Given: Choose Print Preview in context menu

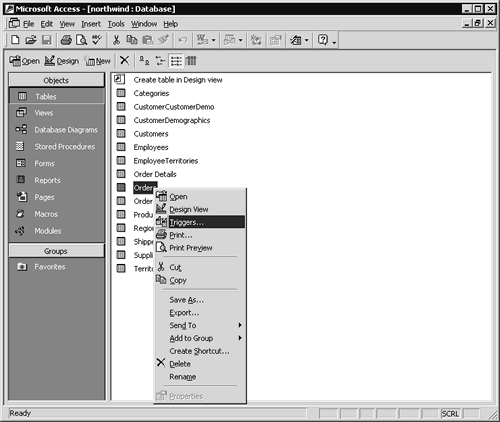Looking at the screenshot, I should pyautogui.click(x=200, y=248).
